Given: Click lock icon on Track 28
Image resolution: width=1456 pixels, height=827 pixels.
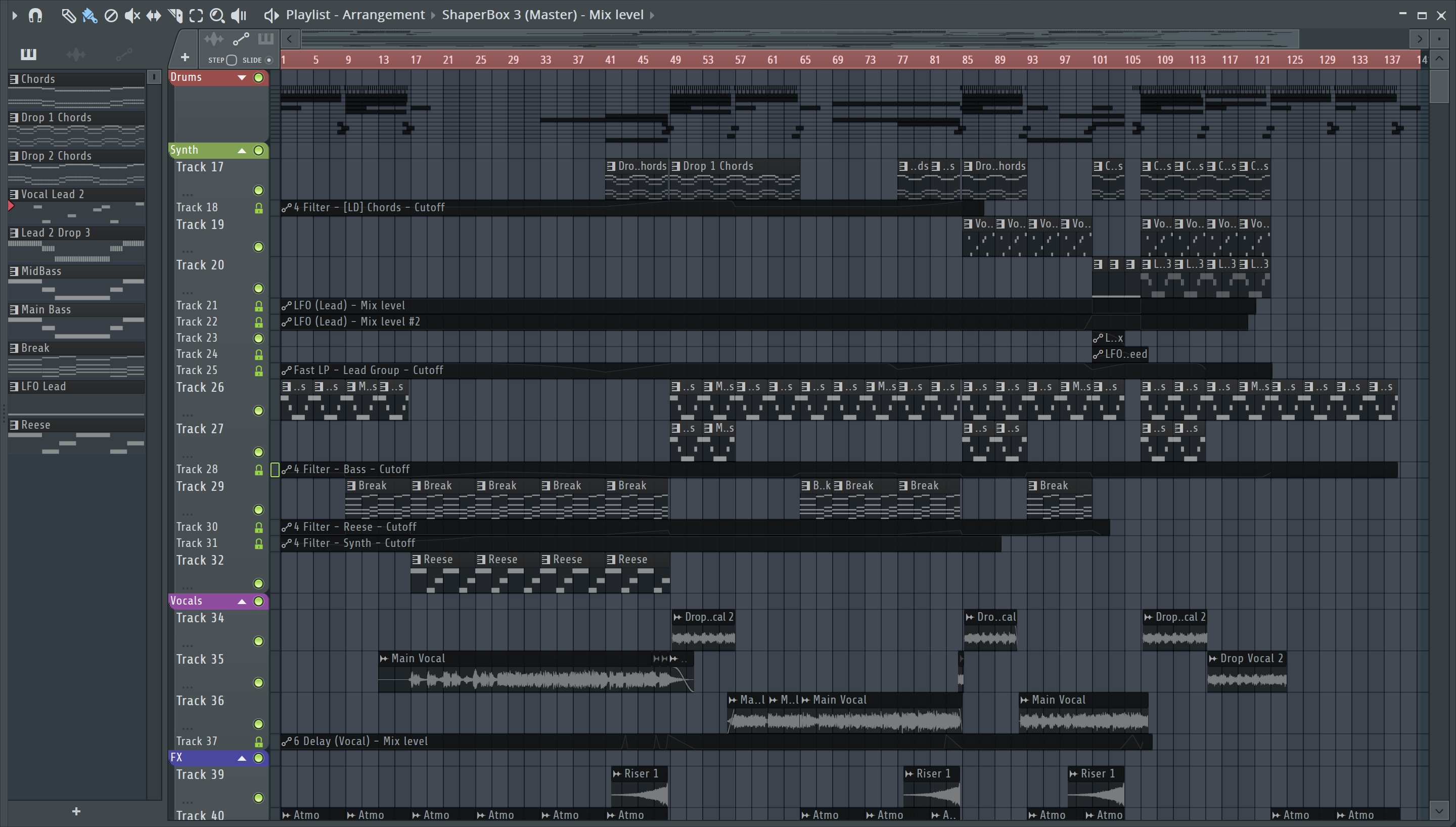Looking at the screenshot, I should point(258,470).
